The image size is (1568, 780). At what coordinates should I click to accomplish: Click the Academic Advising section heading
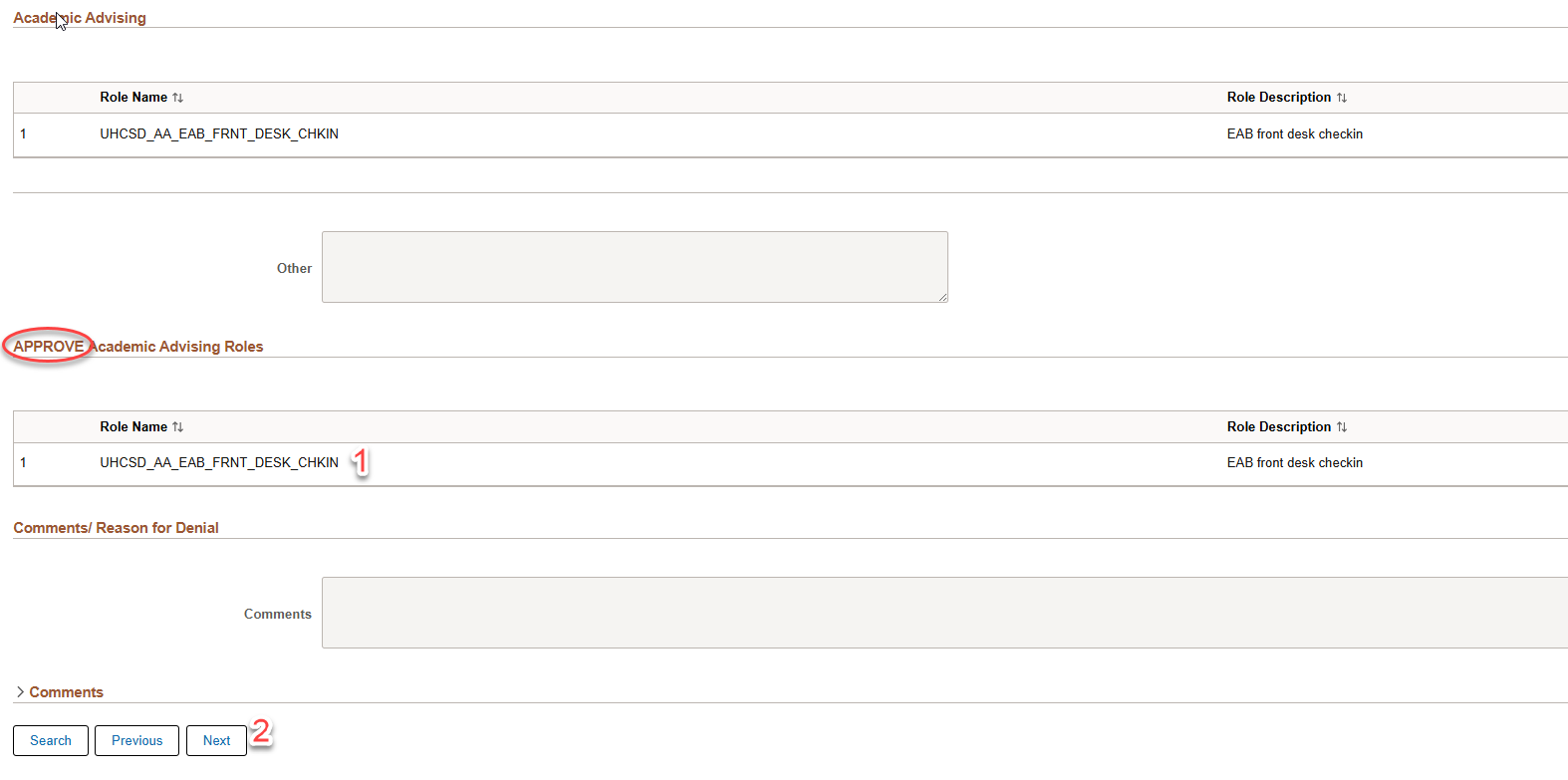click(80, 17)
